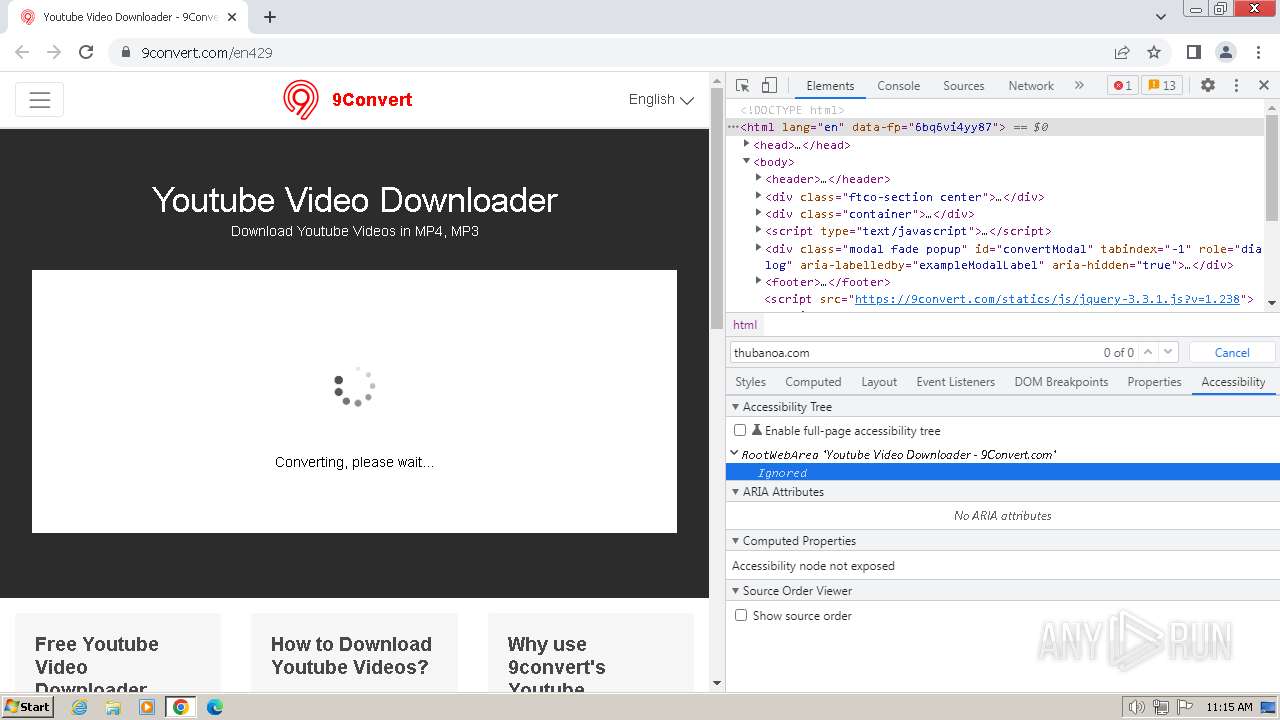Click the browser back arrow
Image resolution: width=1280 pixels, height=720 pixels.
22,52
